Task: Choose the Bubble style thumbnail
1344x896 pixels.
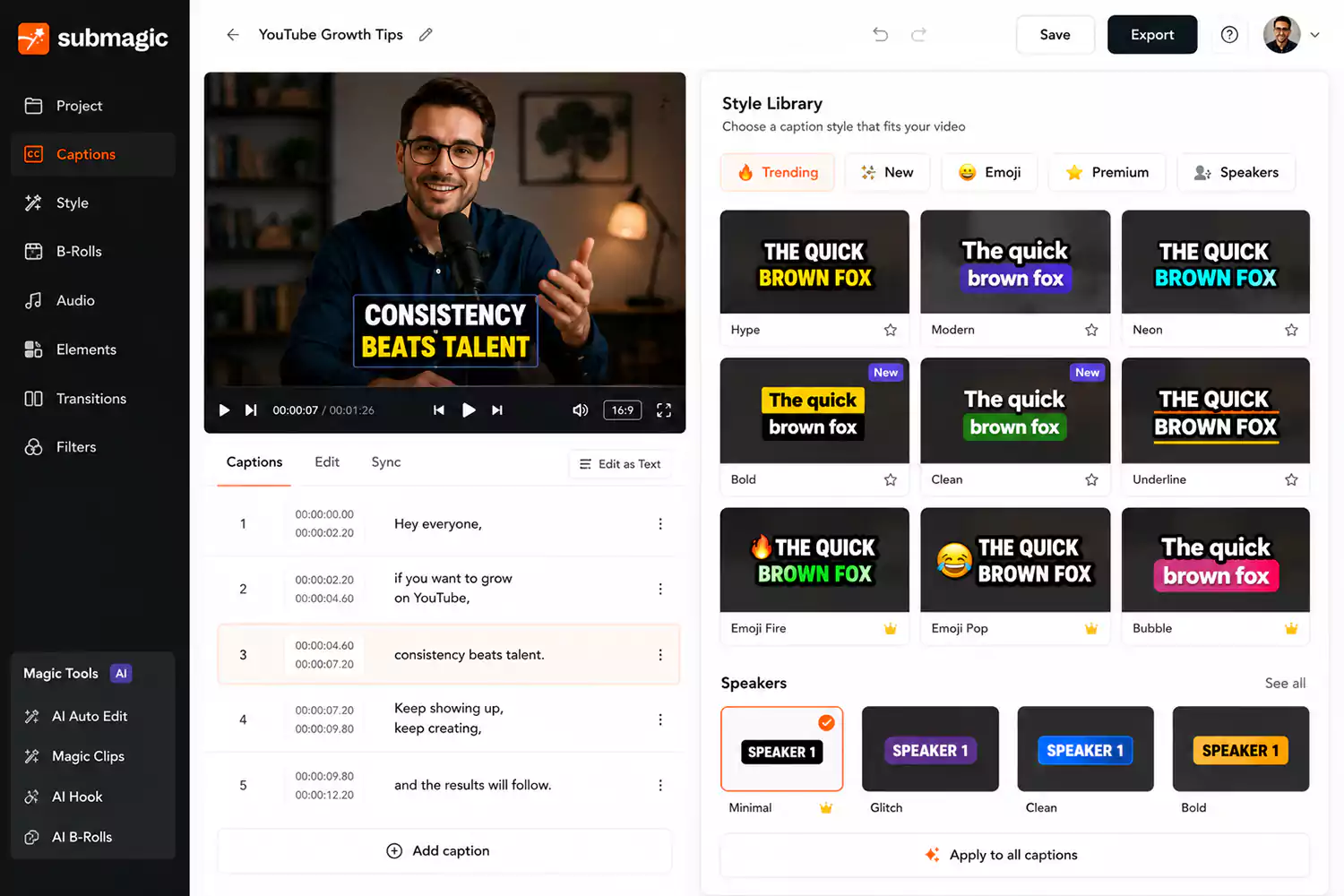Action: pyautogui.click(x=1216, y=560)
